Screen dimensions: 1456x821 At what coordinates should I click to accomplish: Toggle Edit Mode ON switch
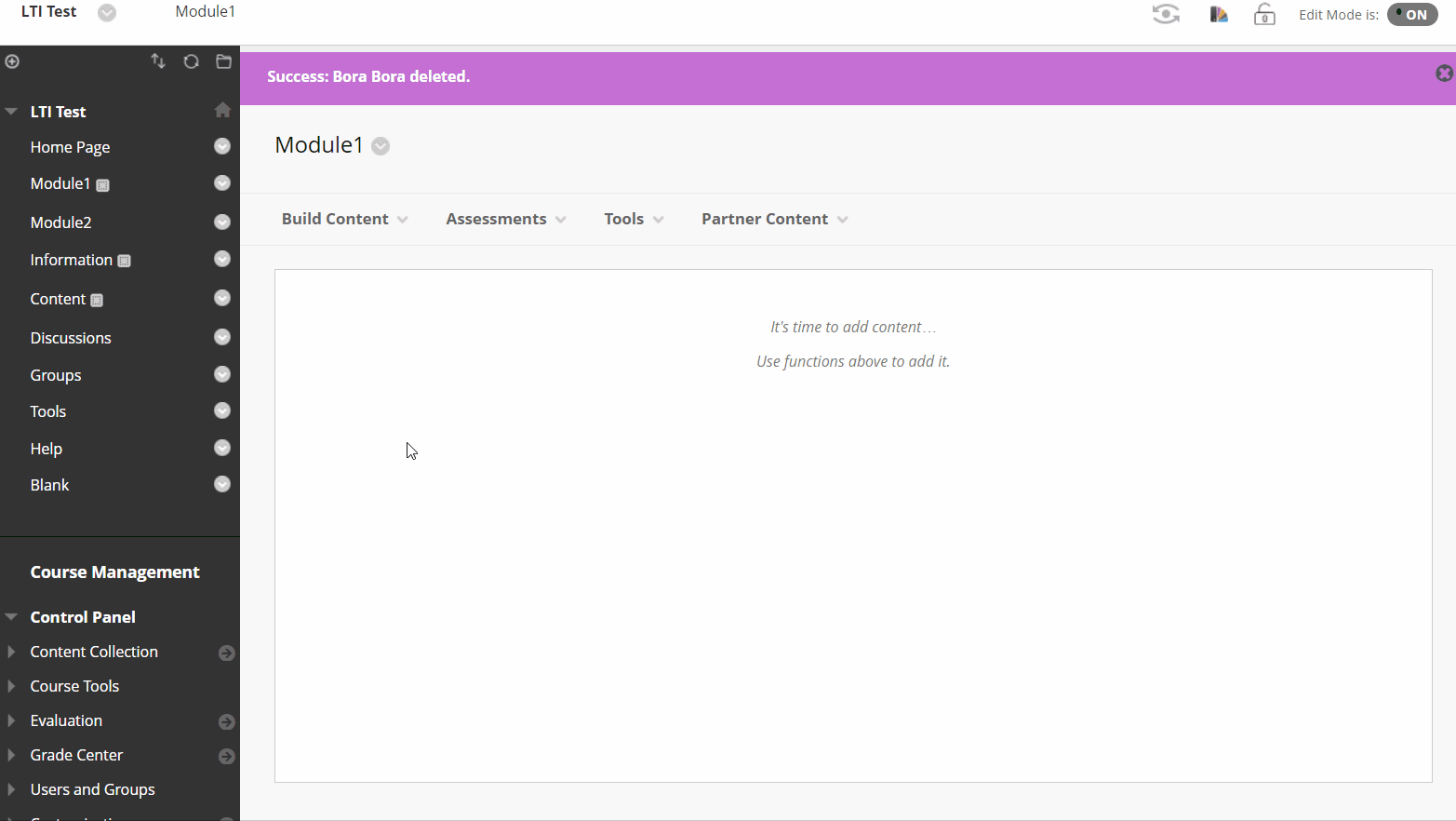(1412, 14)
